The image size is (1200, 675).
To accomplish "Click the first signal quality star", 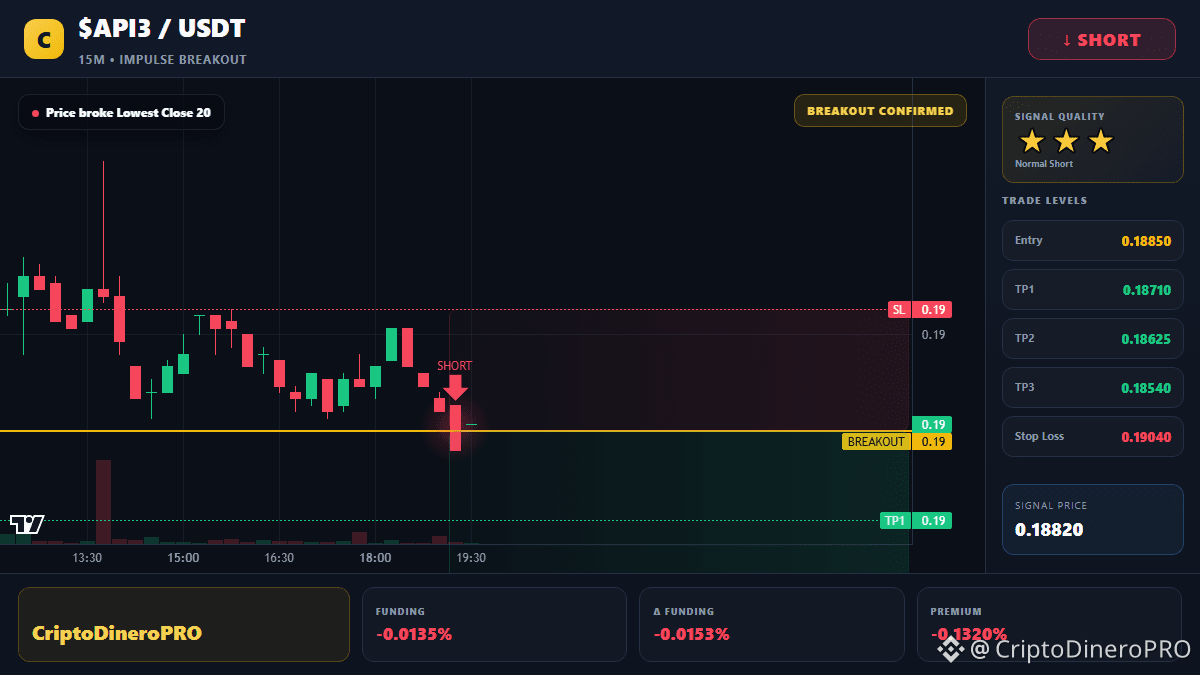I will (x=1032, y=141).
